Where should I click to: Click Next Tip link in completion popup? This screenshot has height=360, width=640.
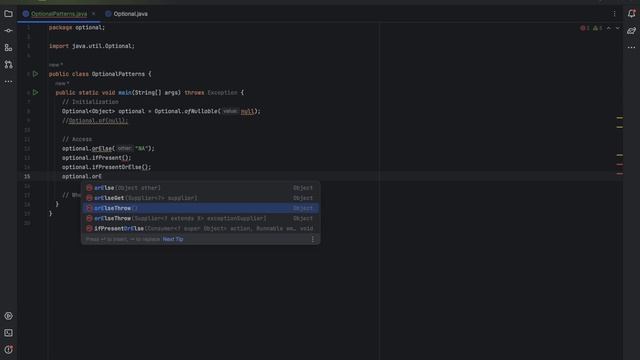(173, 239)
